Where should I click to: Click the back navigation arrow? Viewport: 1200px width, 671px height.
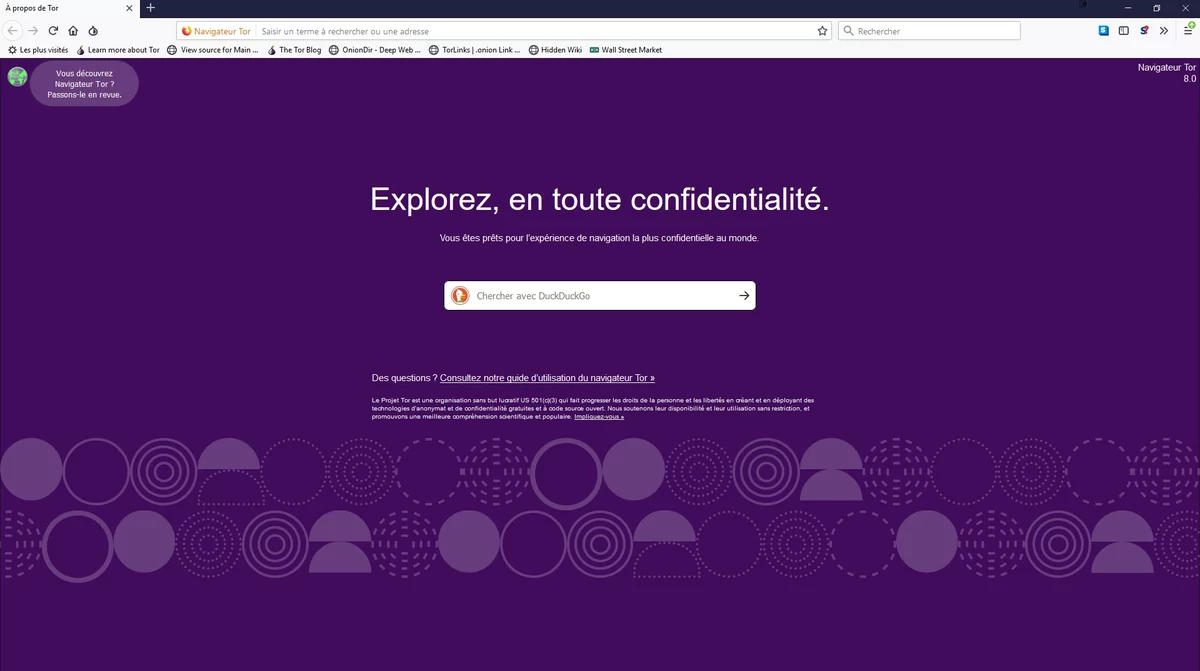[13, 31]
